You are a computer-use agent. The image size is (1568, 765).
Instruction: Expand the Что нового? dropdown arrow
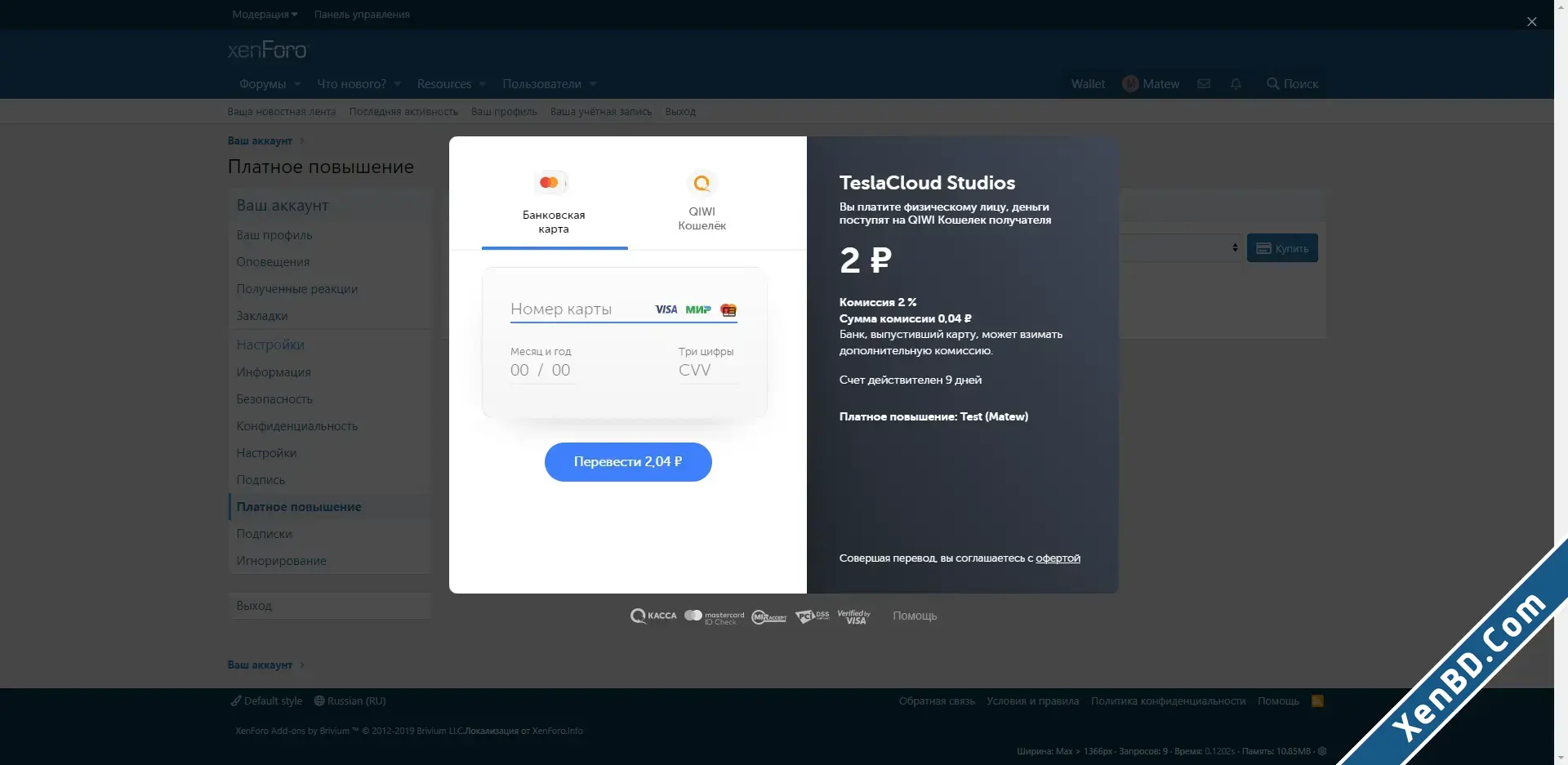coord(398,84)
